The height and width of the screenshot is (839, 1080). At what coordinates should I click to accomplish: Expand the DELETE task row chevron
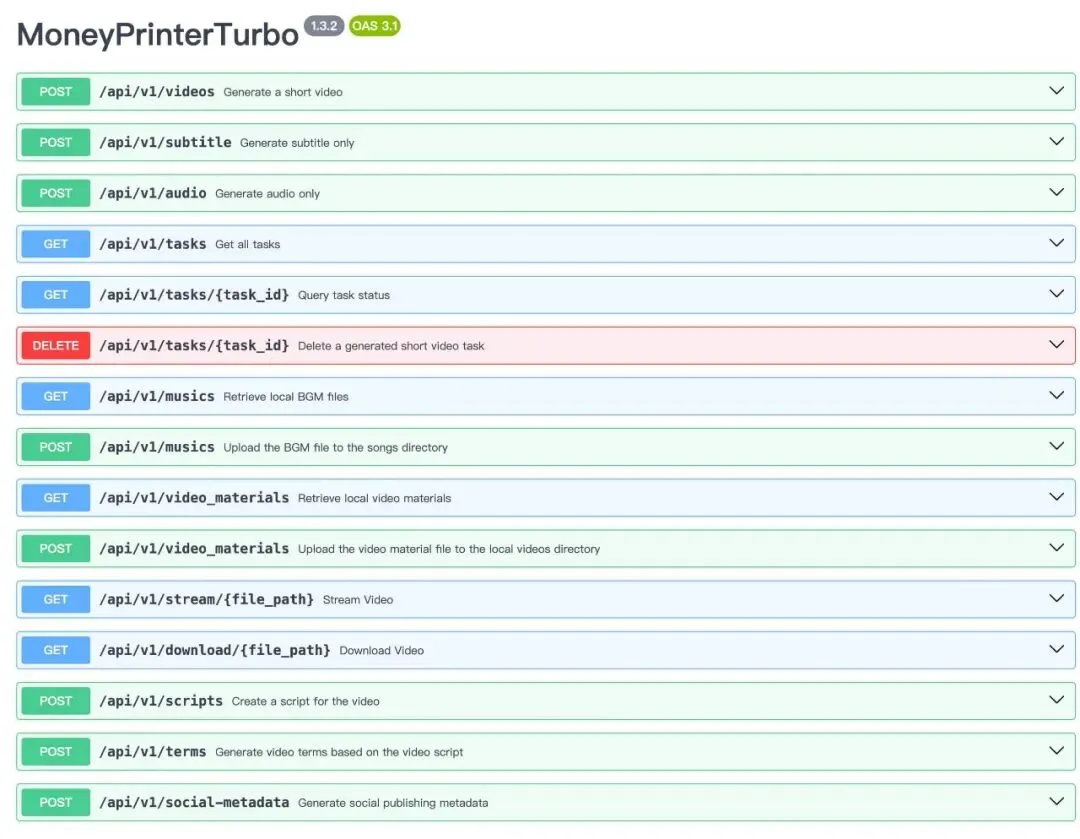point(1056,345)
